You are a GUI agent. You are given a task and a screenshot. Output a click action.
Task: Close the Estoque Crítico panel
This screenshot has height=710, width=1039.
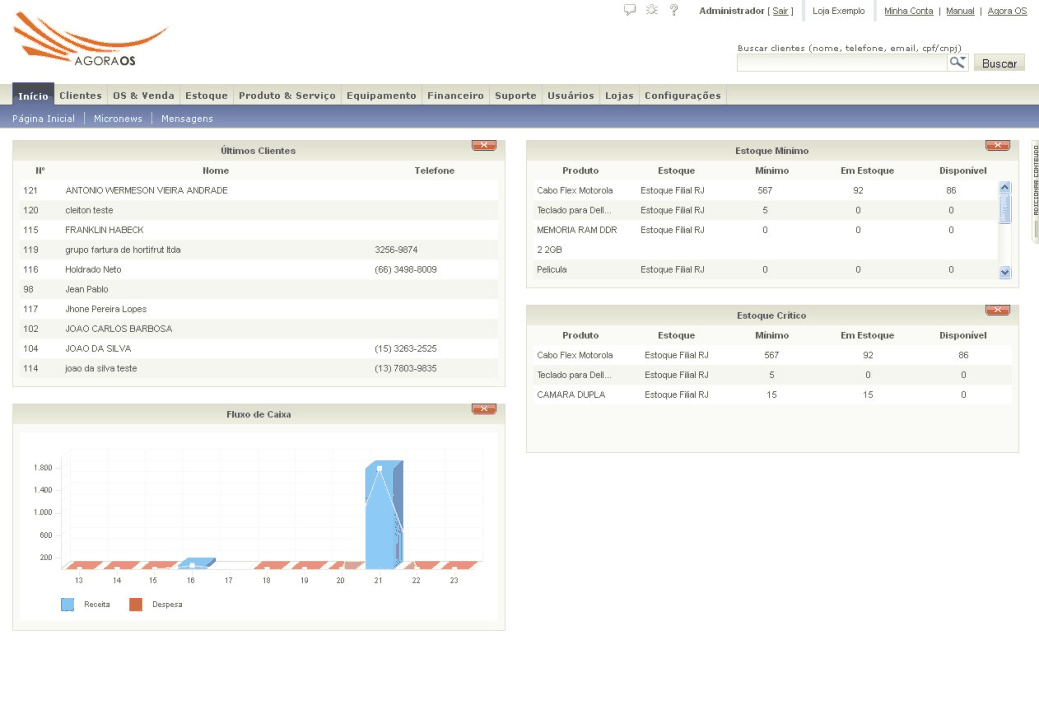pyautogui.click(x=997, y=310)
